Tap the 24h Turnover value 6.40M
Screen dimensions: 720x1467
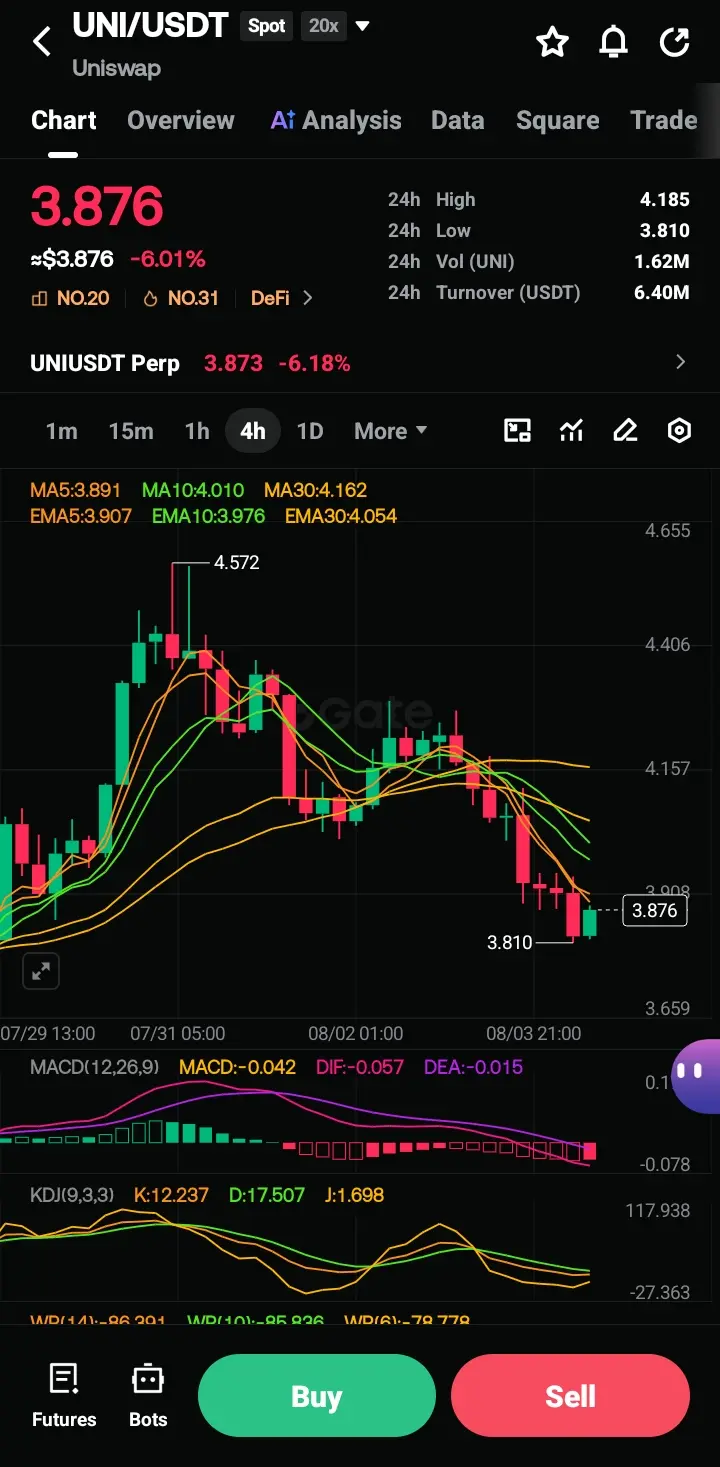tap(662, 293)
